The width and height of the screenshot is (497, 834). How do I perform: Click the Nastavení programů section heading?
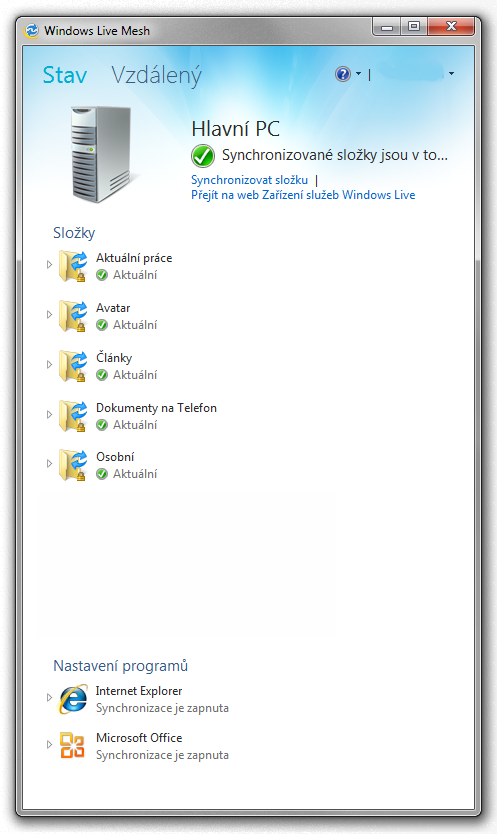(x=121, y=666)
